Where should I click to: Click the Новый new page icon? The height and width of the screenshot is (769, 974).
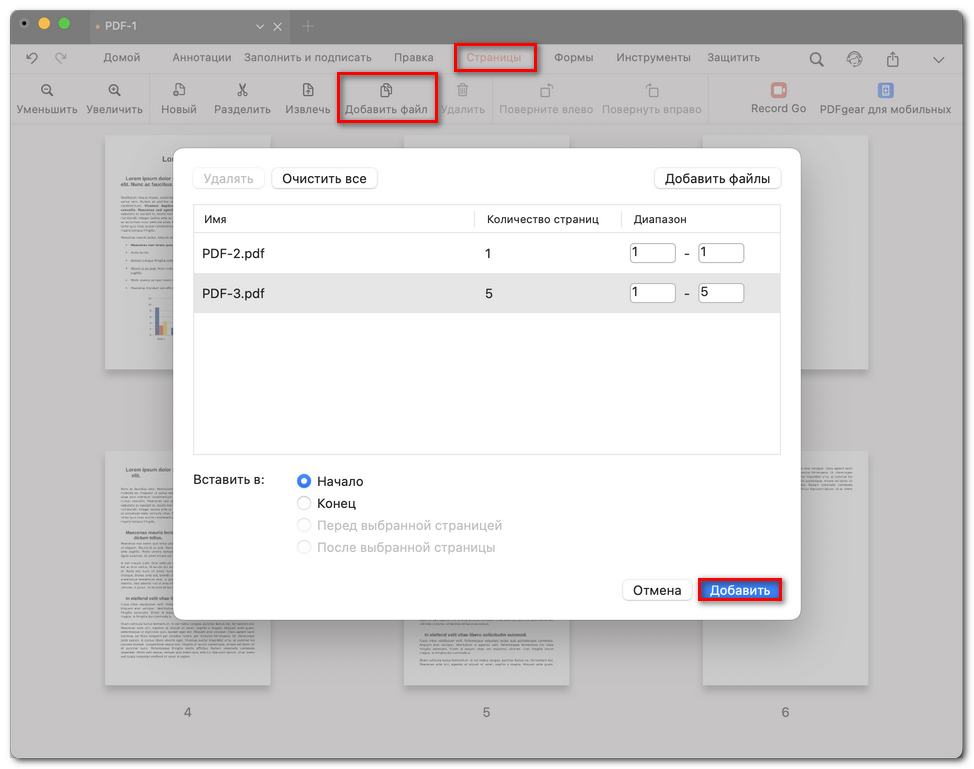pos(179,91)
